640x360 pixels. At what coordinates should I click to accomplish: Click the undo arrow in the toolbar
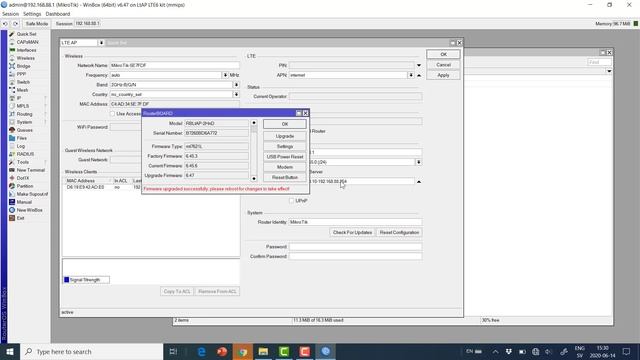coord(5,24)
